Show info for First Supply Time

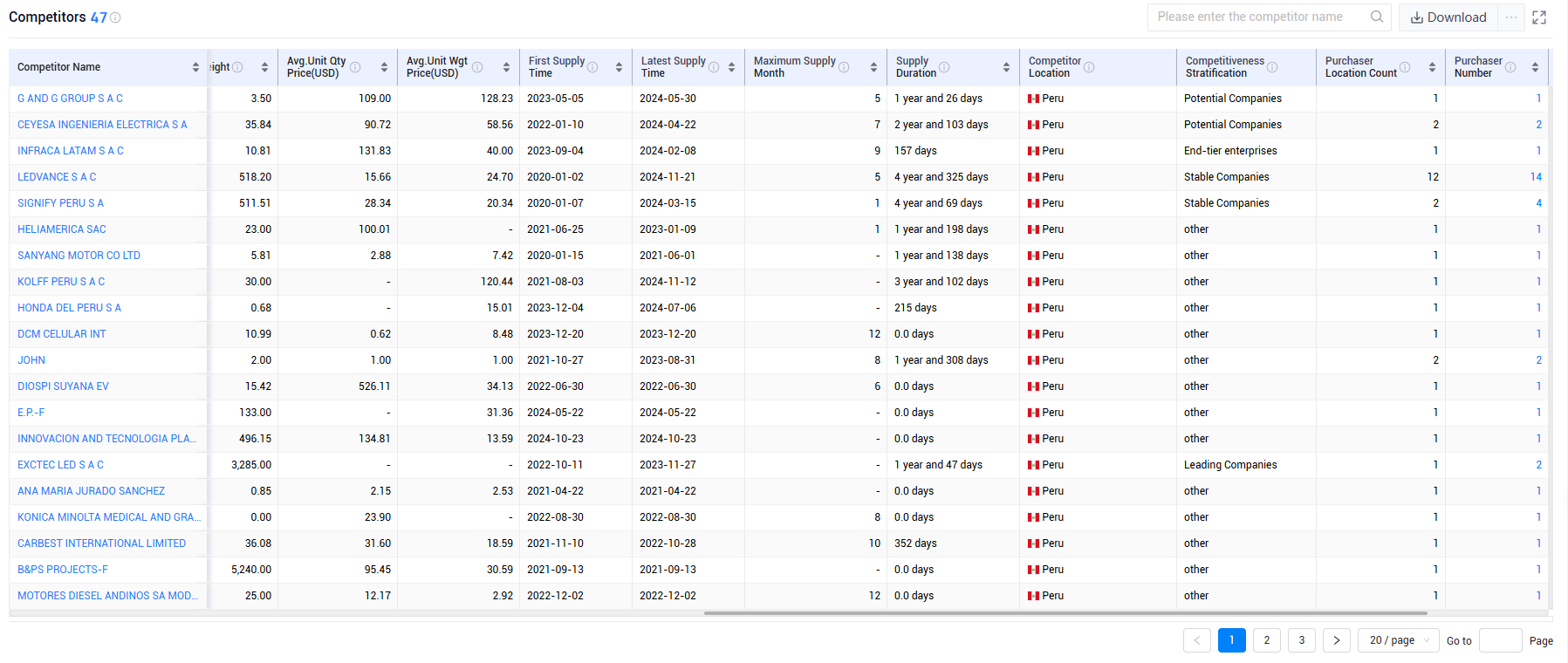point(592,67)
